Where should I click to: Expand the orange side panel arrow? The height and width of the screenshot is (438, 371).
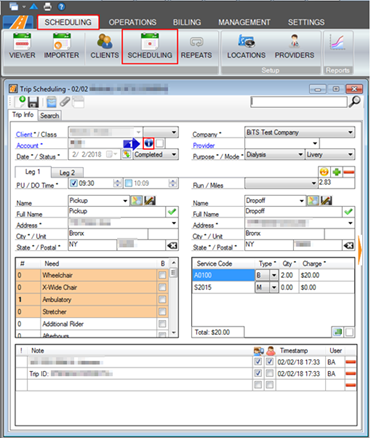pos(360,250)
